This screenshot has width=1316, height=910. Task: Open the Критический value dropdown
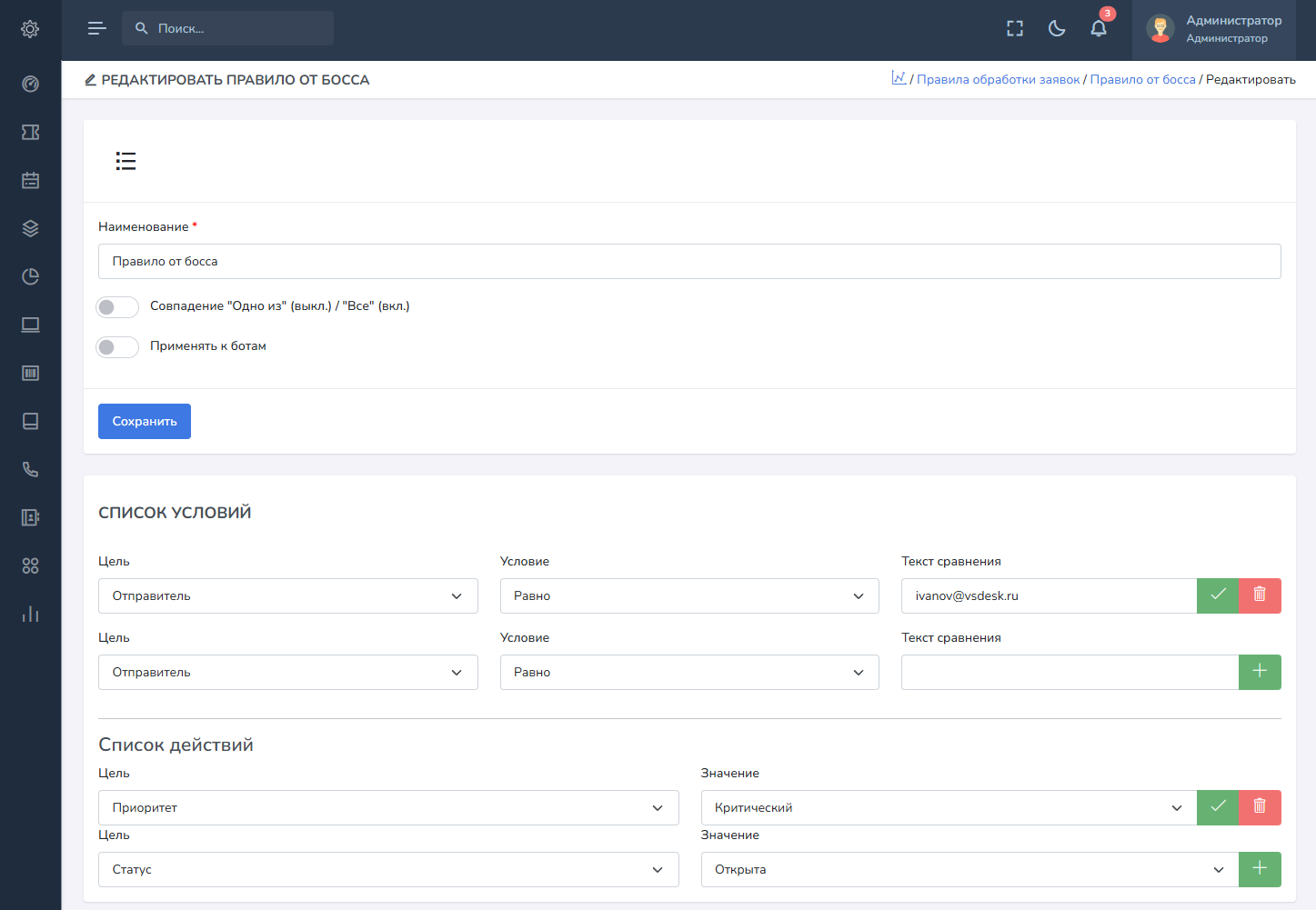[948, 807]
